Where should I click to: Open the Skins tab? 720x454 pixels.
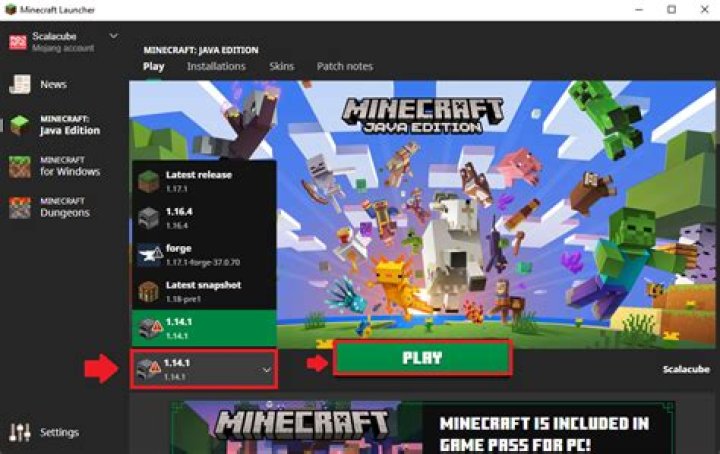(x=281, y=67)
